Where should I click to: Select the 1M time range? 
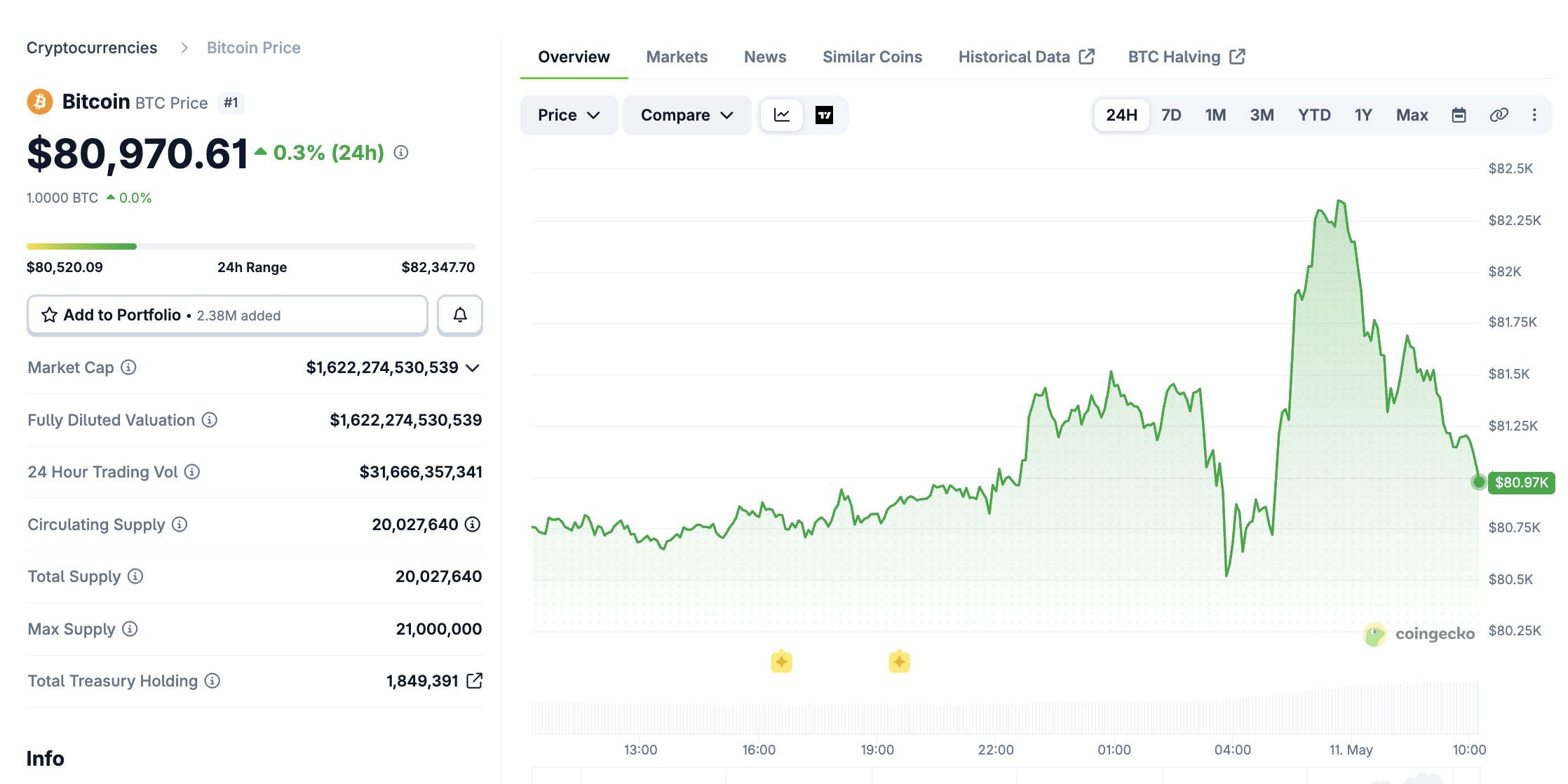coord(1215,115)
